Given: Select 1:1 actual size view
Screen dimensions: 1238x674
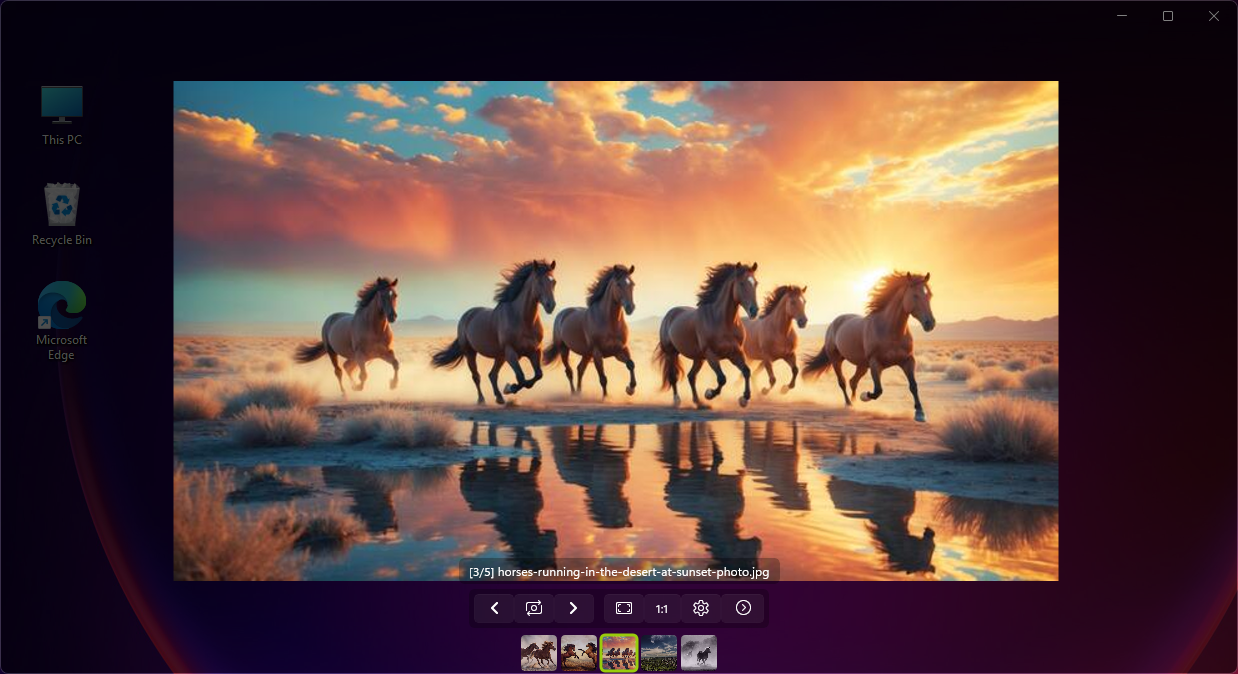Looking at the screenshot, I should coord(661,608).
